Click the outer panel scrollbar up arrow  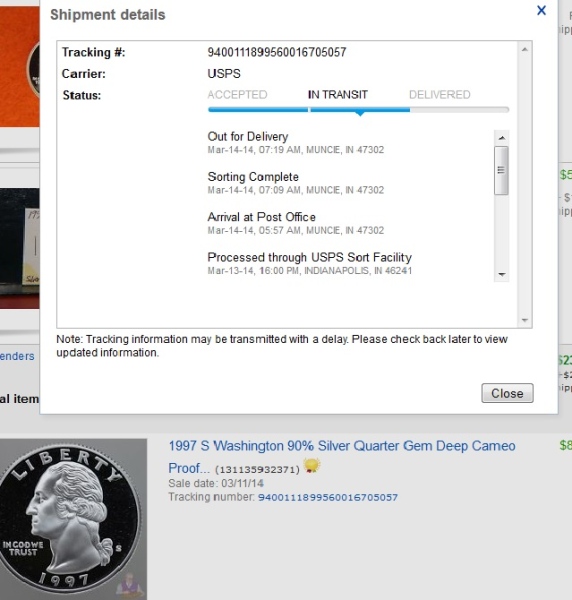pos(525,49)
